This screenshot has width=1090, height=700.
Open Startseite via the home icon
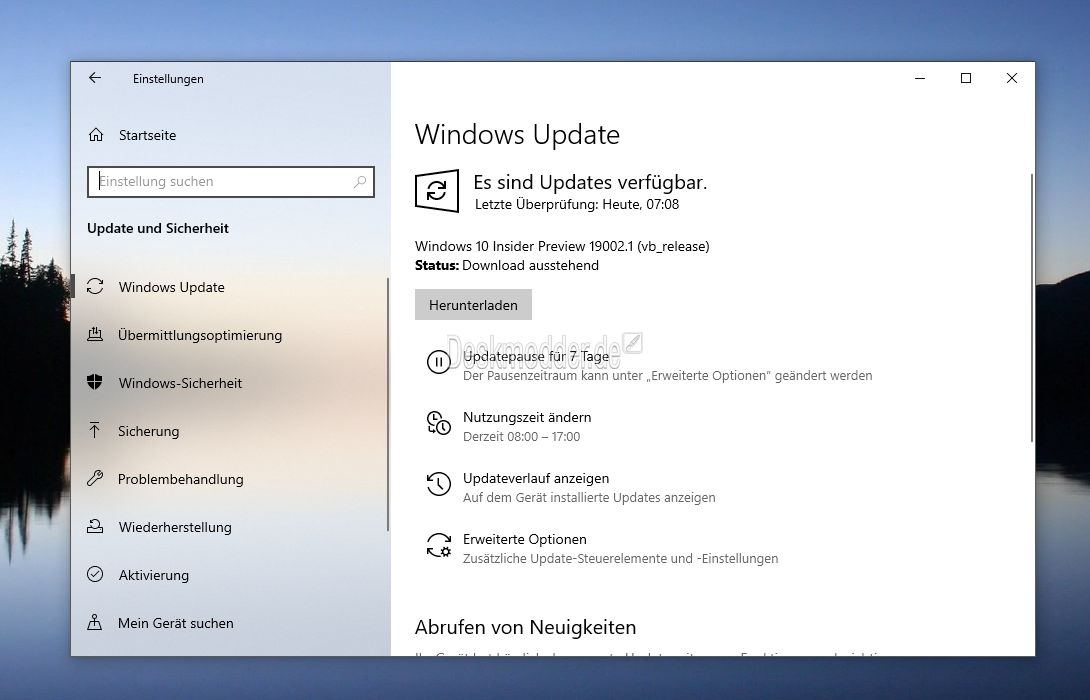point(96,135)
